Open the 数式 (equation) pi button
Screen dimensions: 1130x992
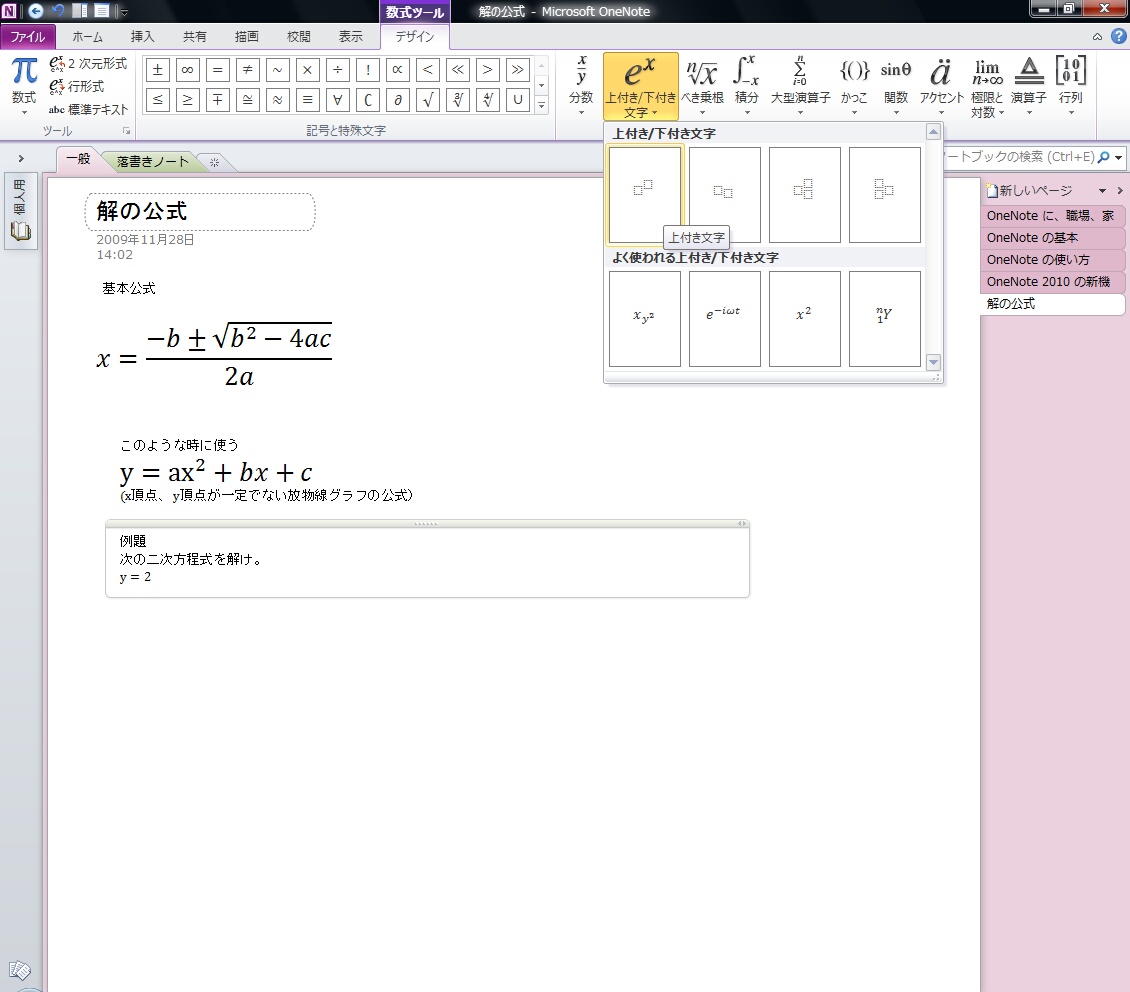[x=24, y=84]
